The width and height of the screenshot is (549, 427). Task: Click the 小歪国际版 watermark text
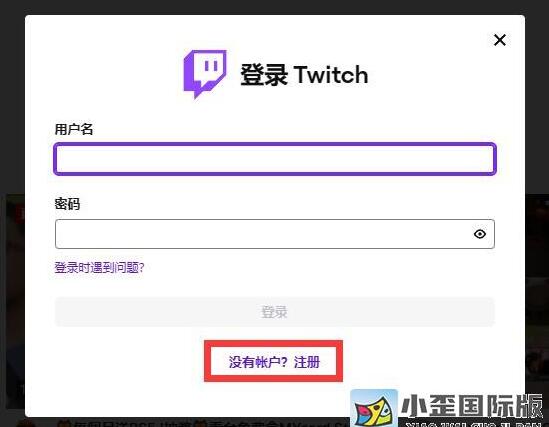point(472,406)
